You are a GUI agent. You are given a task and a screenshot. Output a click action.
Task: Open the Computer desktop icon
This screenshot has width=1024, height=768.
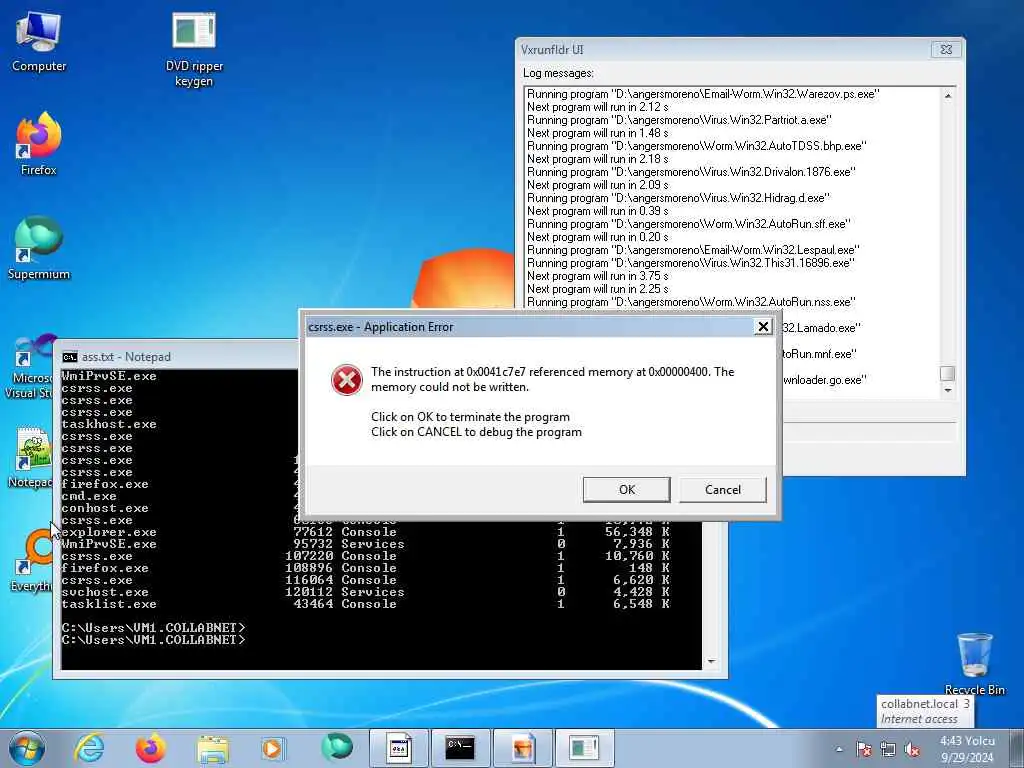tap(39, 42)
